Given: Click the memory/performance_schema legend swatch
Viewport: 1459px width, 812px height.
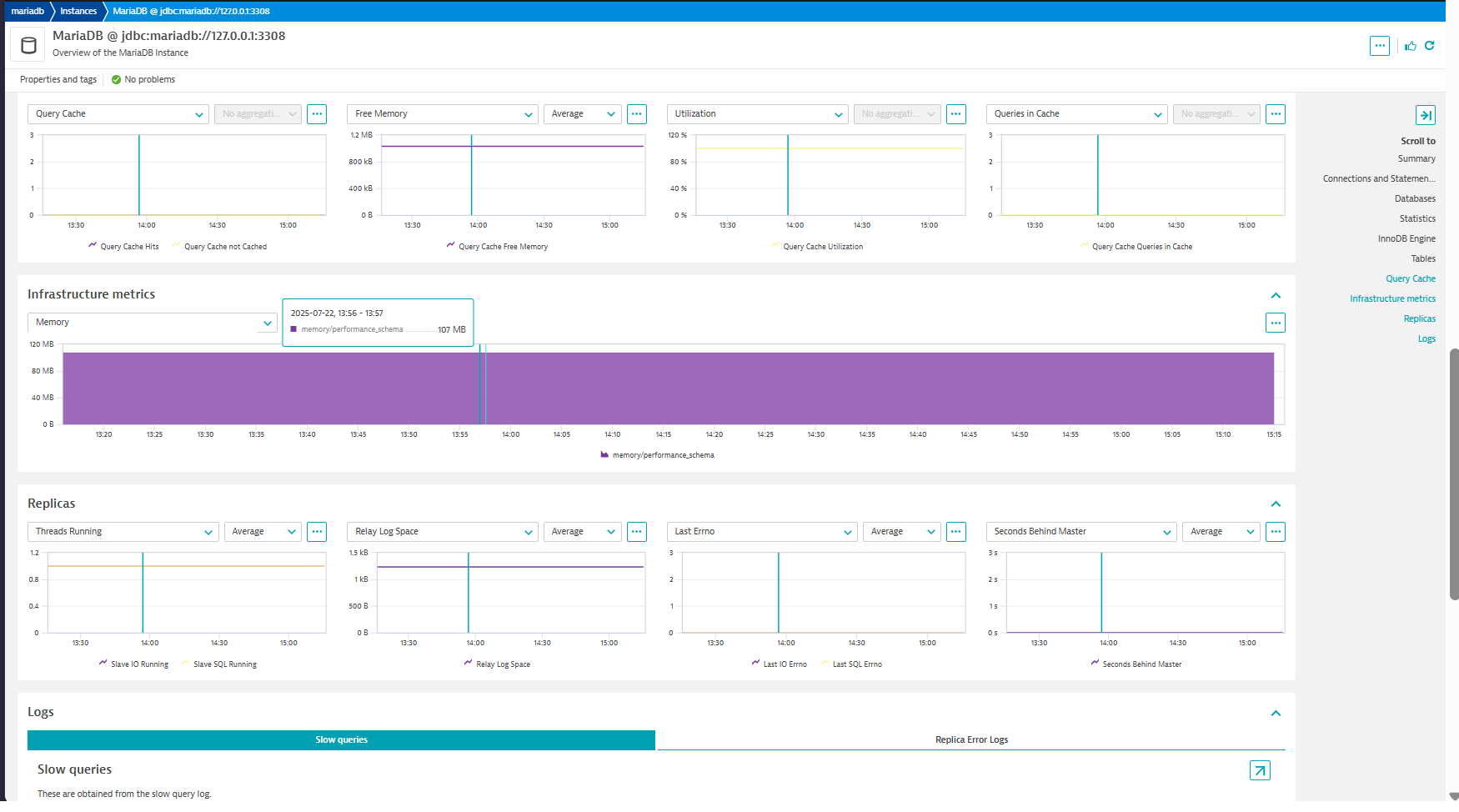Looking at the screenshot, I should pyautogui.click(x=604, y=455).
